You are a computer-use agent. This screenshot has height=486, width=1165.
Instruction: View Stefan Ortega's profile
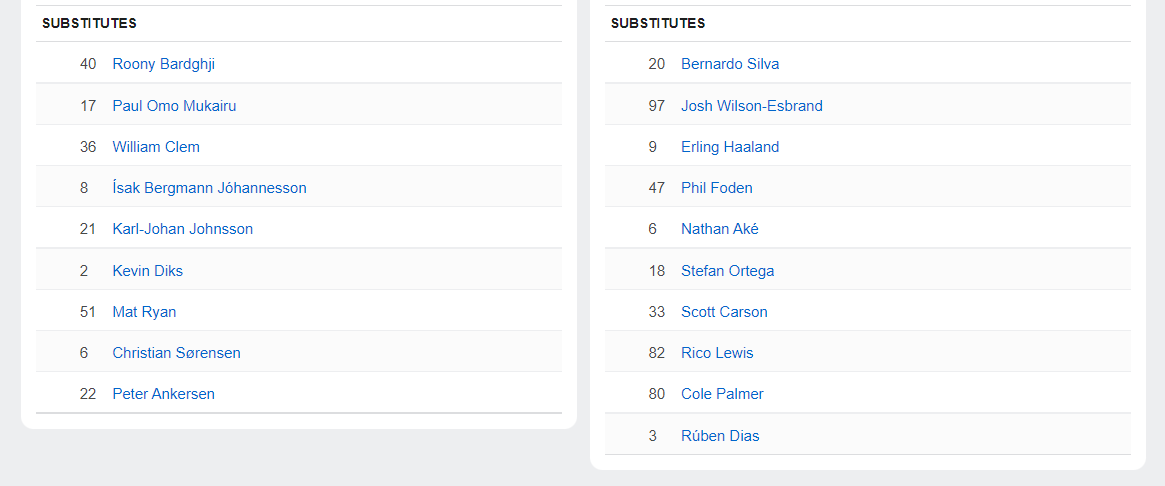pos(727,271)
